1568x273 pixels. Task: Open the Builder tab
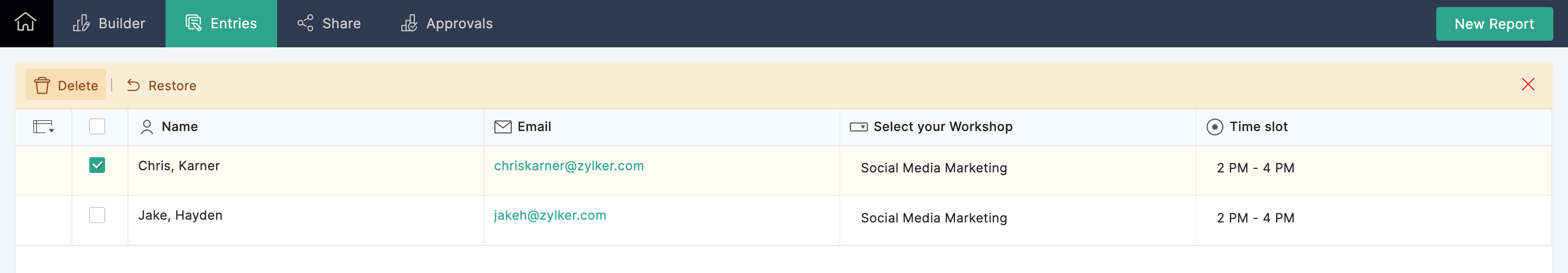(109, 23)
